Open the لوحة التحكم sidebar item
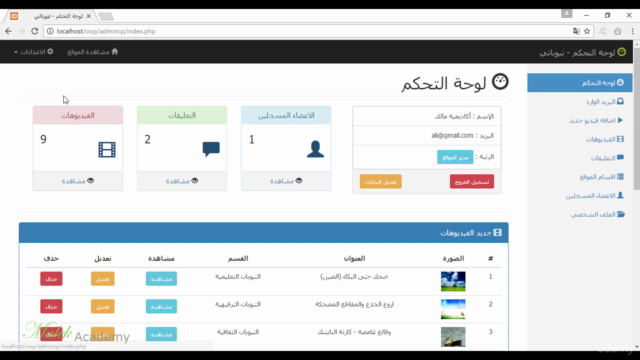Viewport: 640px width, 360px height. [580, 83]
